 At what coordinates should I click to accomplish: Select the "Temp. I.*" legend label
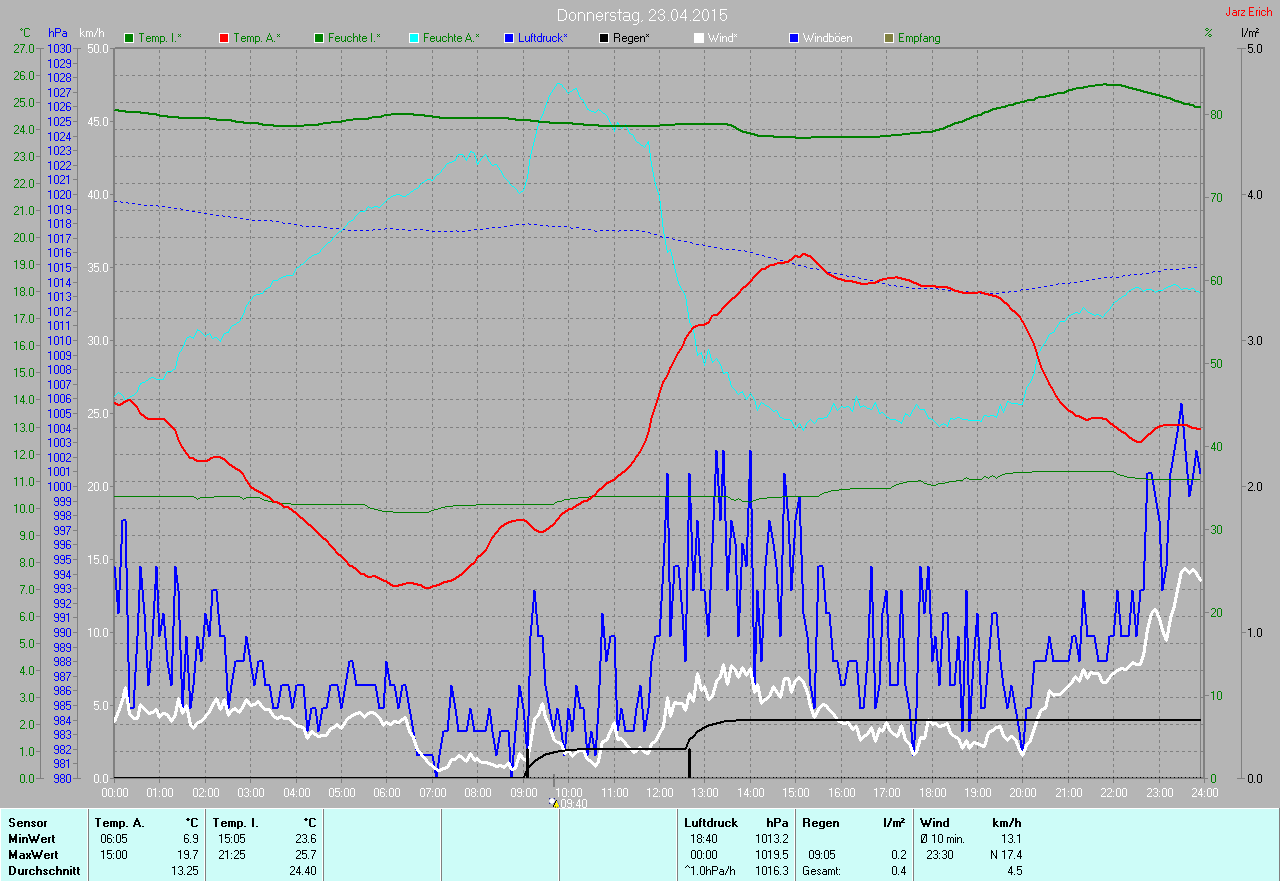click(160, 38)
